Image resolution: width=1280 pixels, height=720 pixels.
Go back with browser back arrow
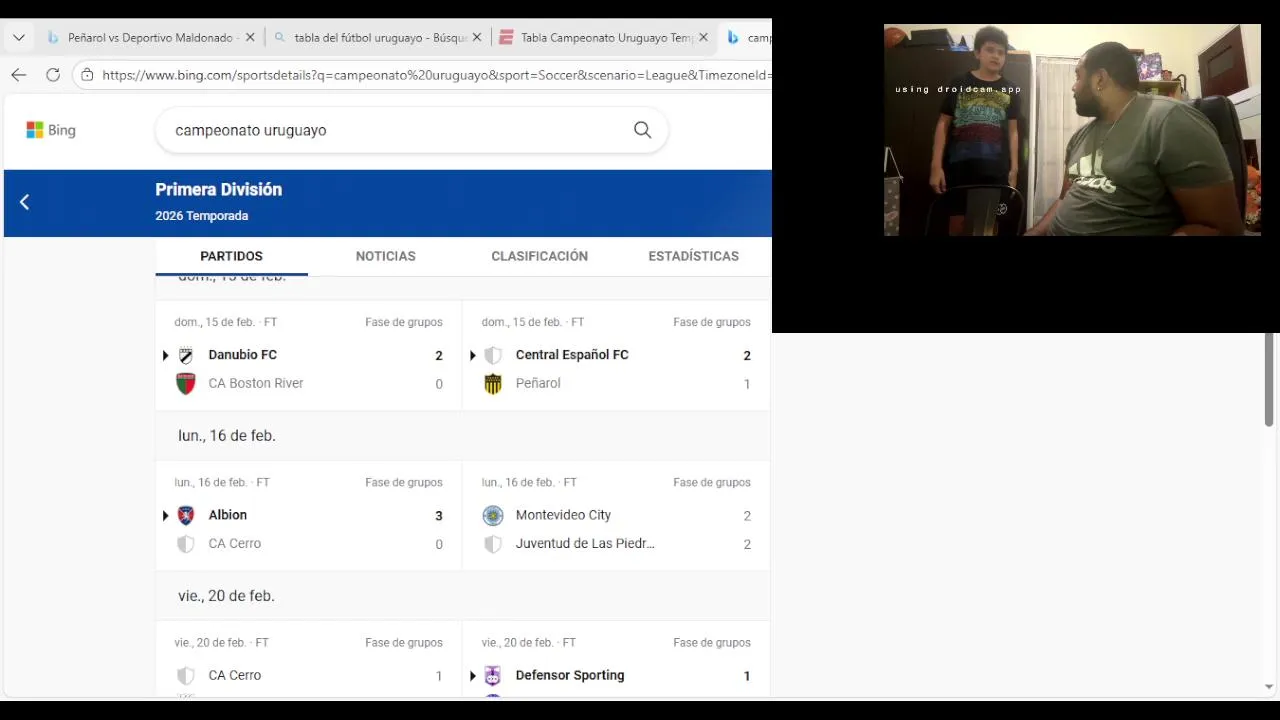point(19,75)
